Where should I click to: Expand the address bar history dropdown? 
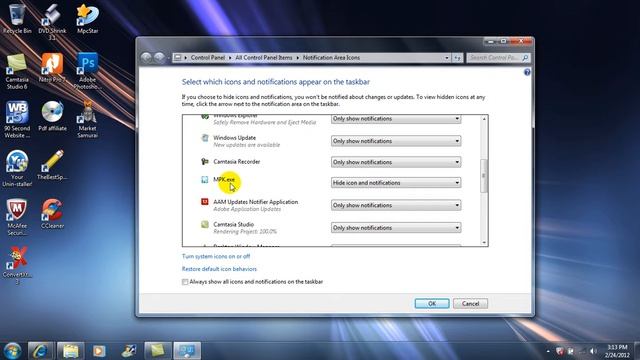point(447,58)
